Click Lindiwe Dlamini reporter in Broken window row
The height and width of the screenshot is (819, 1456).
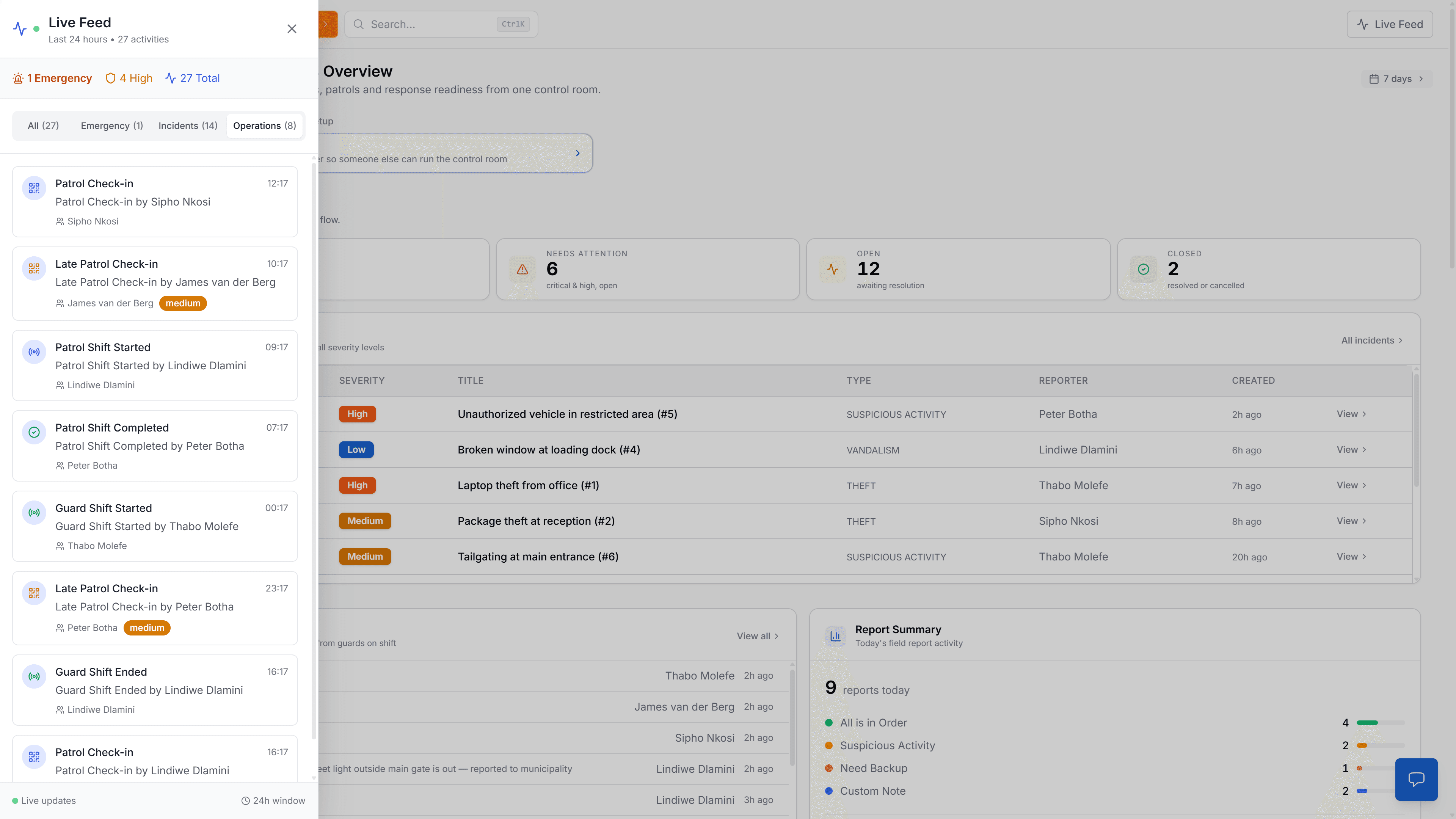(1078, 450)
